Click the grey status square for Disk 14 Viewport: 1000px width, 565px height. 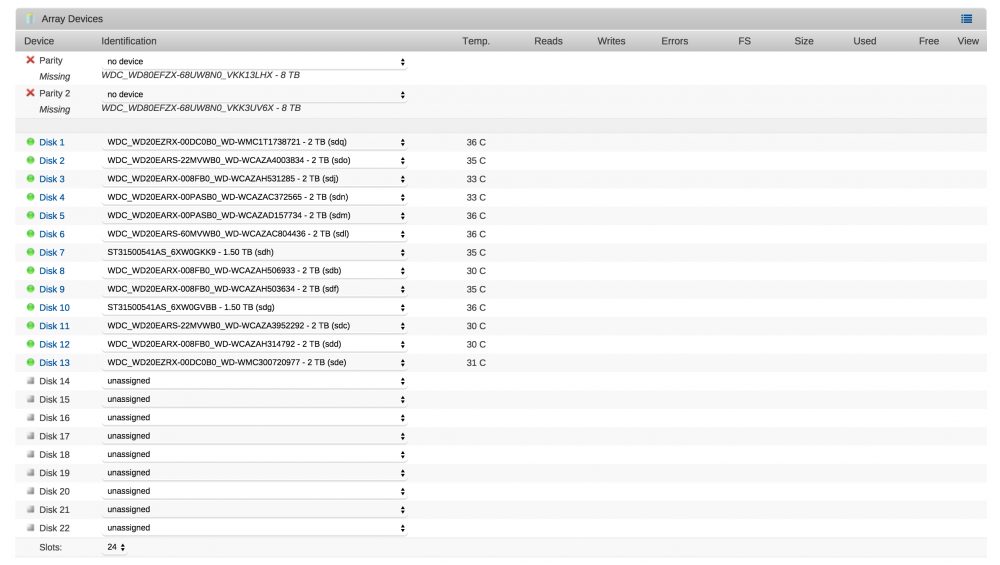(x=30, y=381)
